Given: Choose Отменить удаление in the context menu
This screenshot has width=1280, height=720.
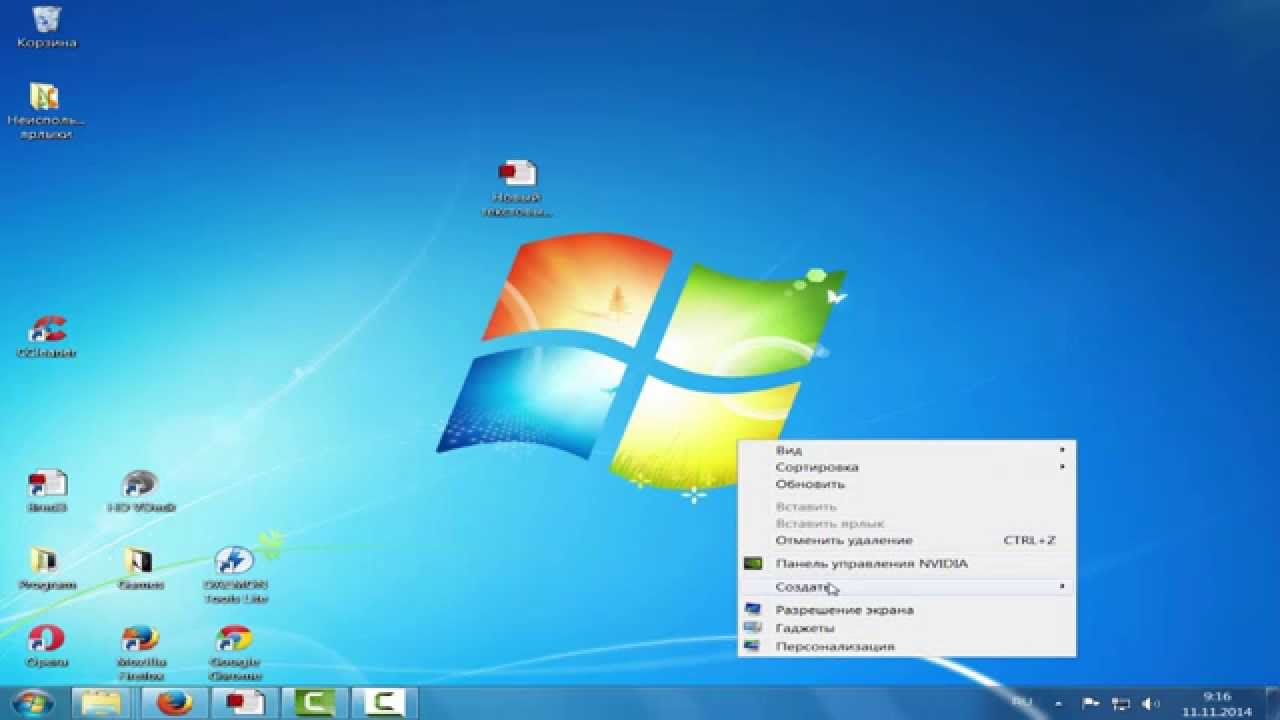Looking at the screenshot, I should 907,540.
